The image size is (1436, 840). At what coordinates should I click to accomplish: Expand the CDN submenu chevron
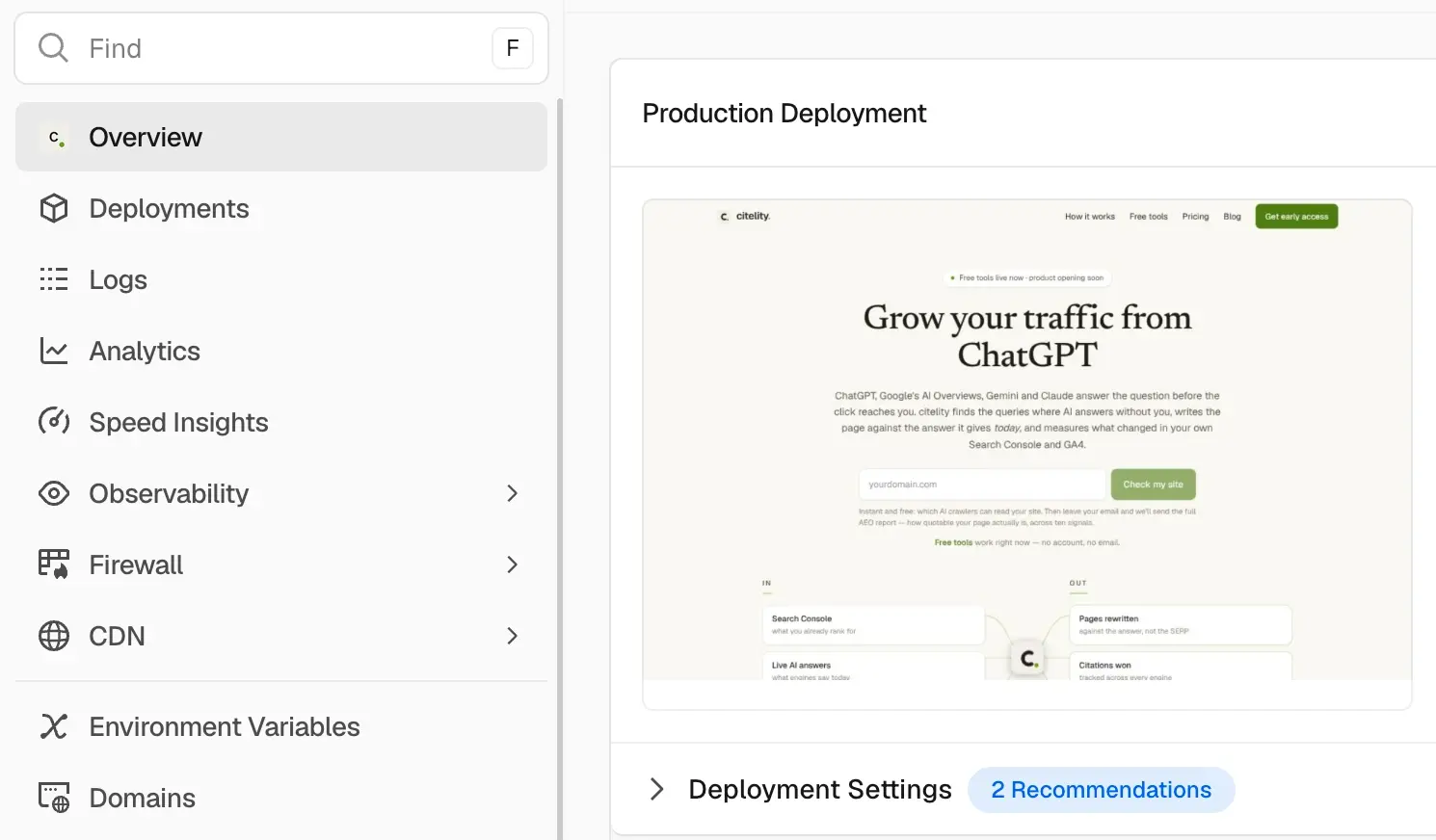513,636
